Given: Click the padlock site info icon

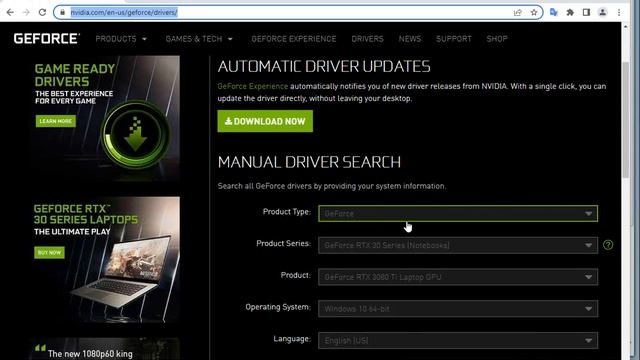Looking at the screenshot, I should (x=62, y=12).
